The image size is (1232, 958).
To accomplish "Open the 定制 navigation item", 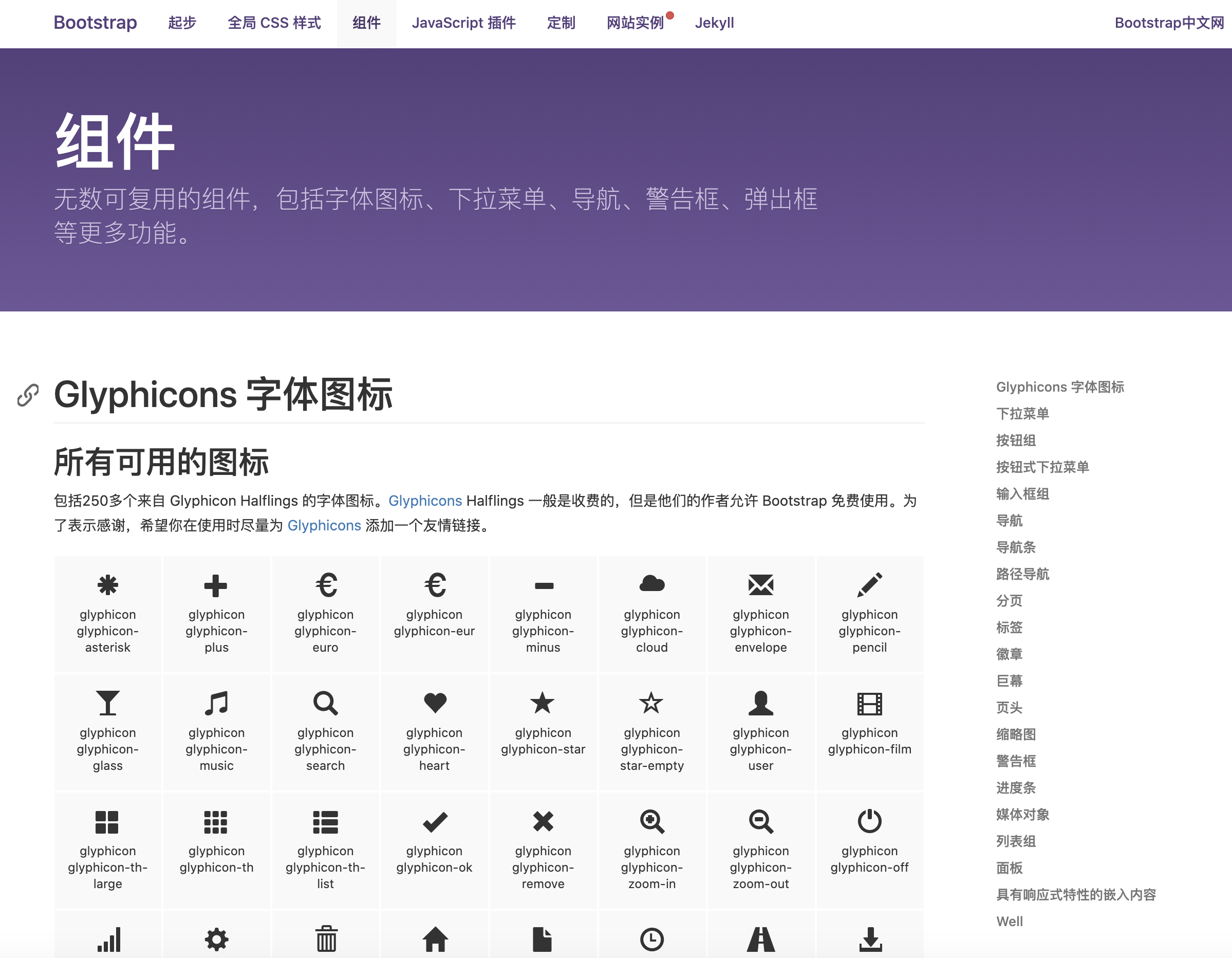I will (x=561, y=23).
